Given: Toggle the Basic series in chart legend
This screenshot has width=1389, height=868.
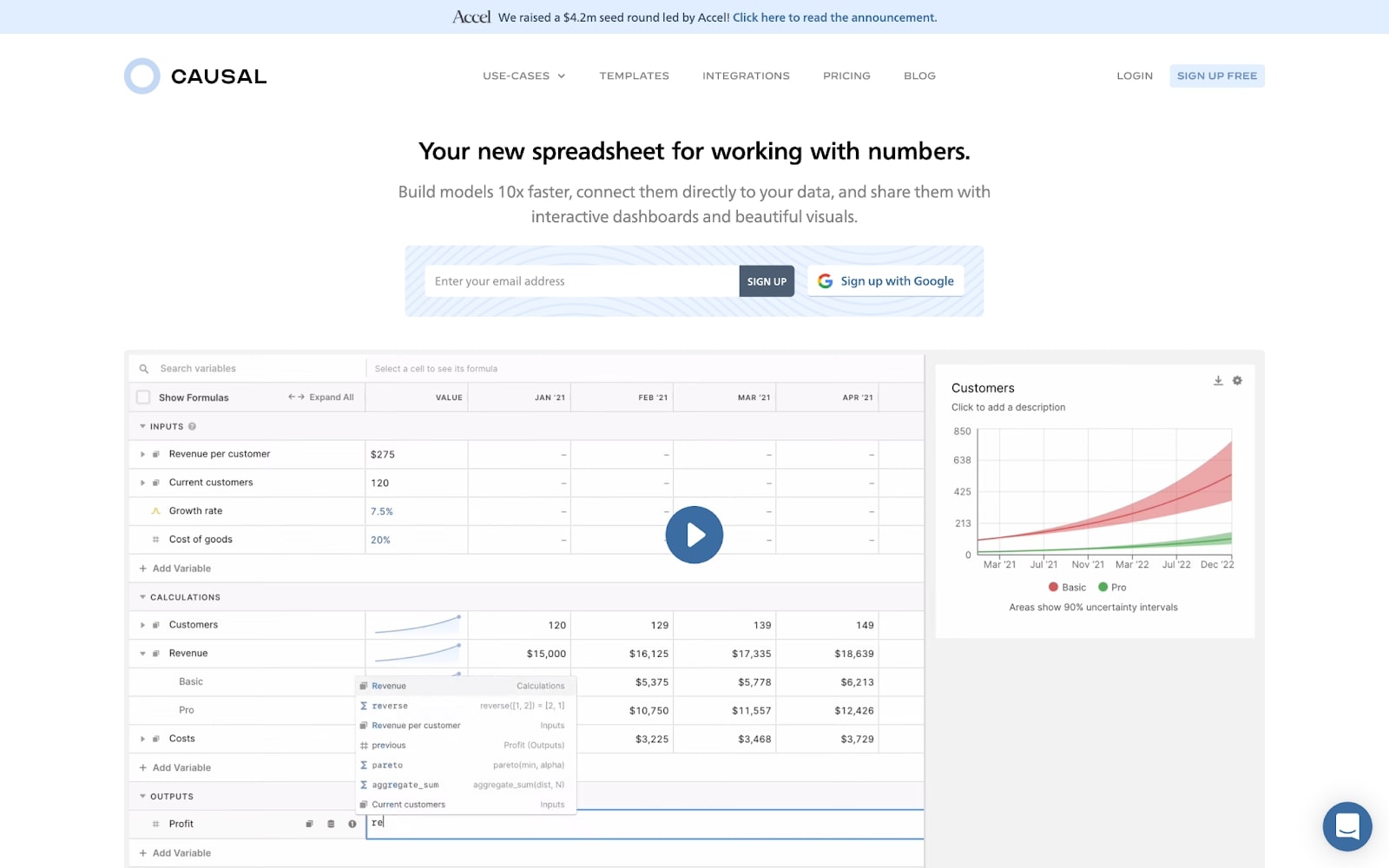Looking at the screenshot, I should click(x=1068, y=588).
